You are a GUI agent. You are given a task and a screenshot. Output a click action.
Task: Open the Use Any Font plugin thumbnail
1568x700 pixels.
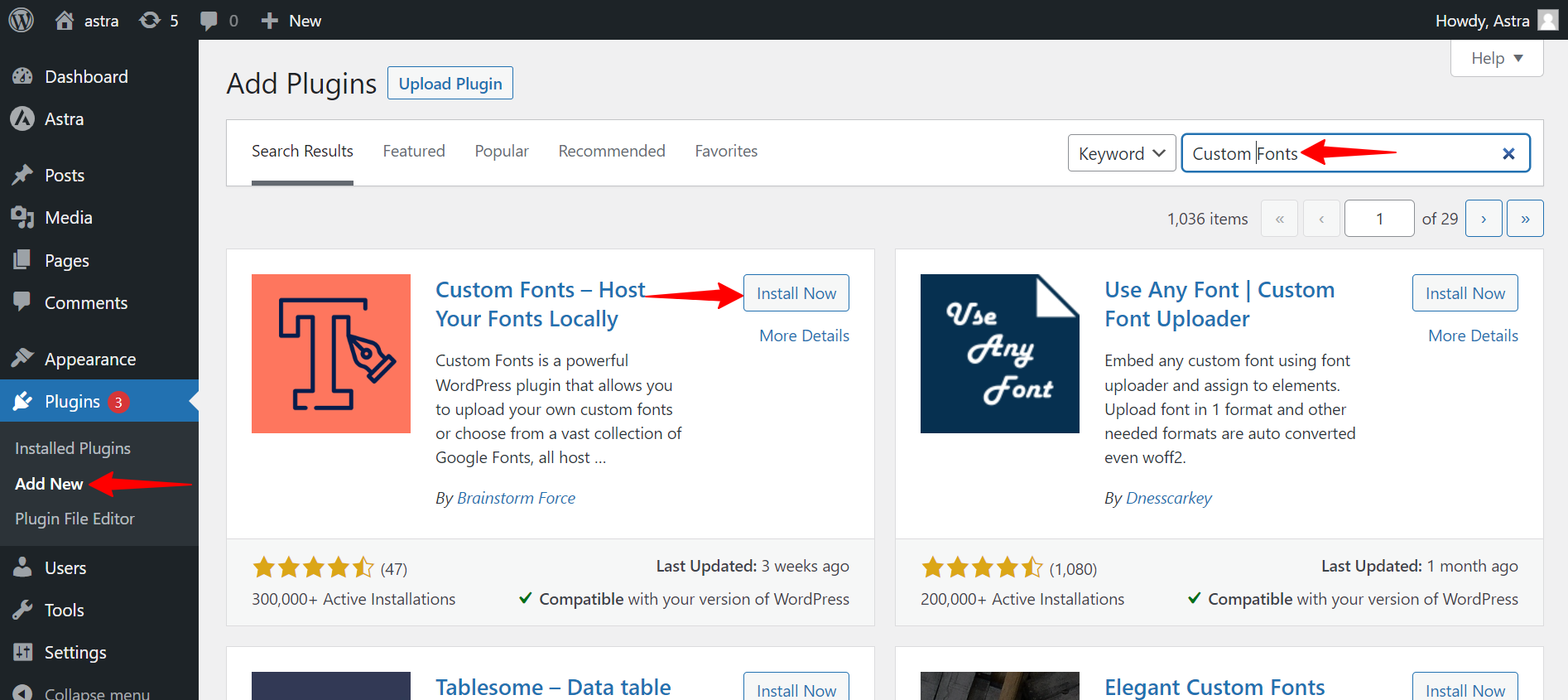pos(1000,354)
